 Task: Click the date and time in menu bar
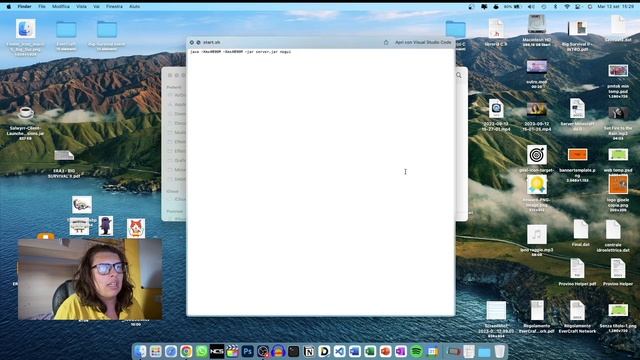[616, 7]
